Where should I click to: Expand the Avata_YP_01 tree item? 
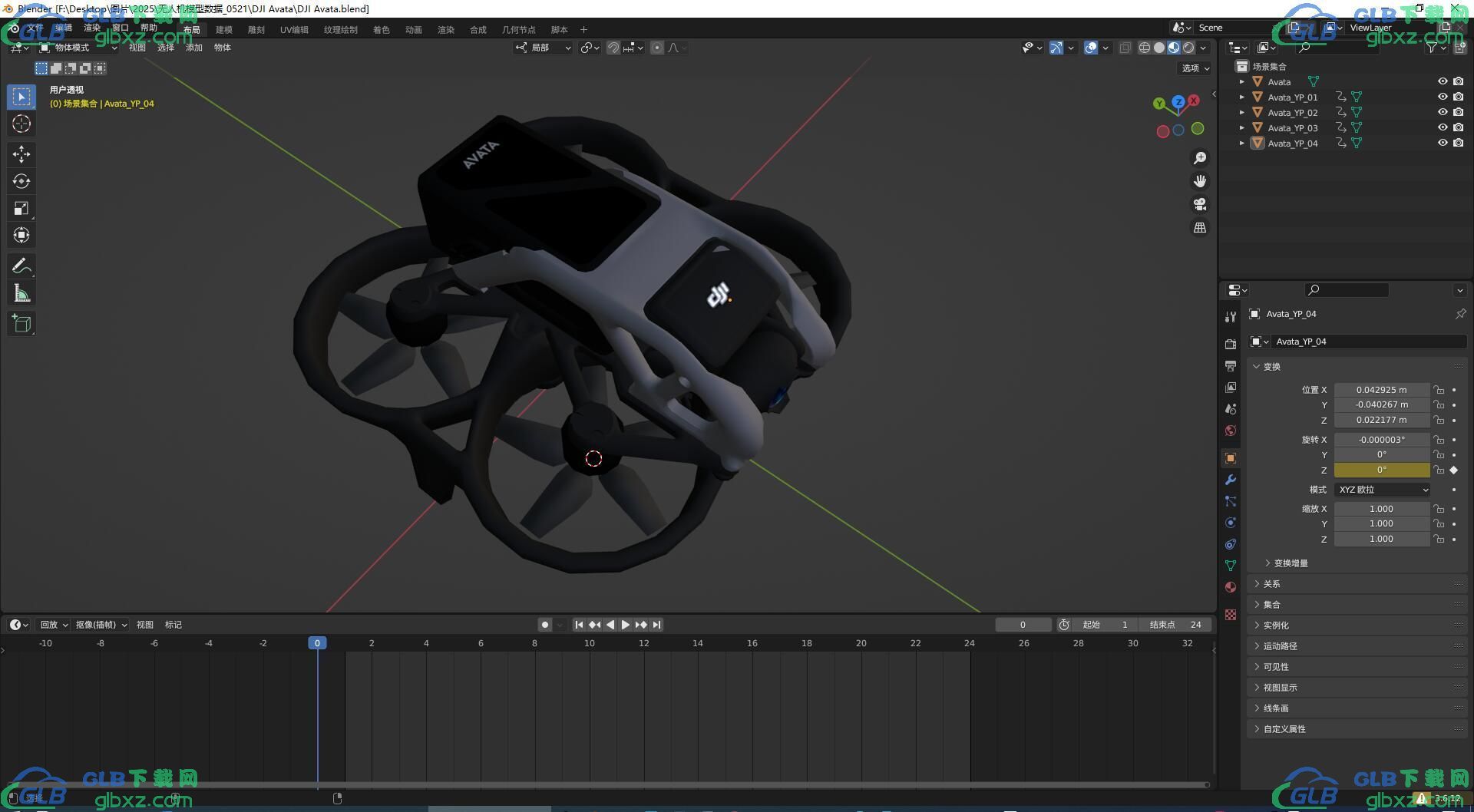click(1242, 97)
